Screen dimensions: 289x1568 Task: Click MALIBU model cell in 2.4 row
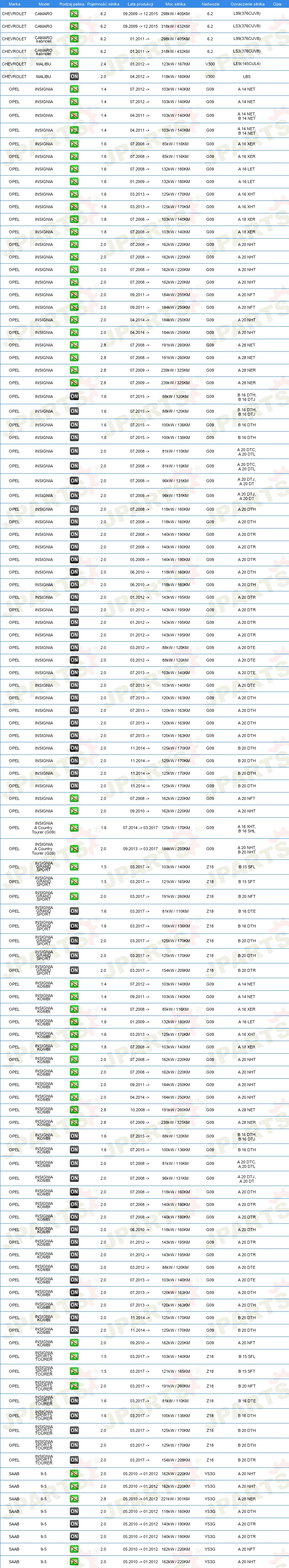tap(44, 64)
